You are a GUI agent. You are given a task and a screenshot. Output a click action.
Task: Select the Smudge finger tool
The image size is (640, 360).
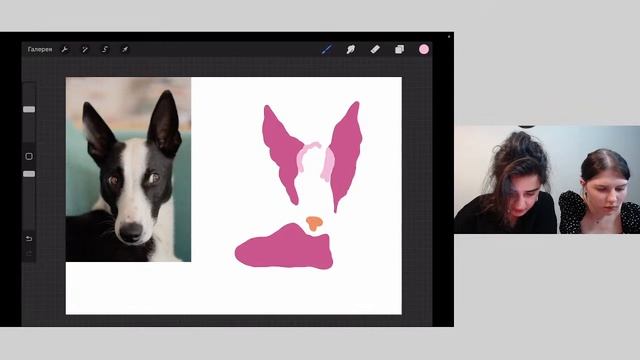(351, 49)
